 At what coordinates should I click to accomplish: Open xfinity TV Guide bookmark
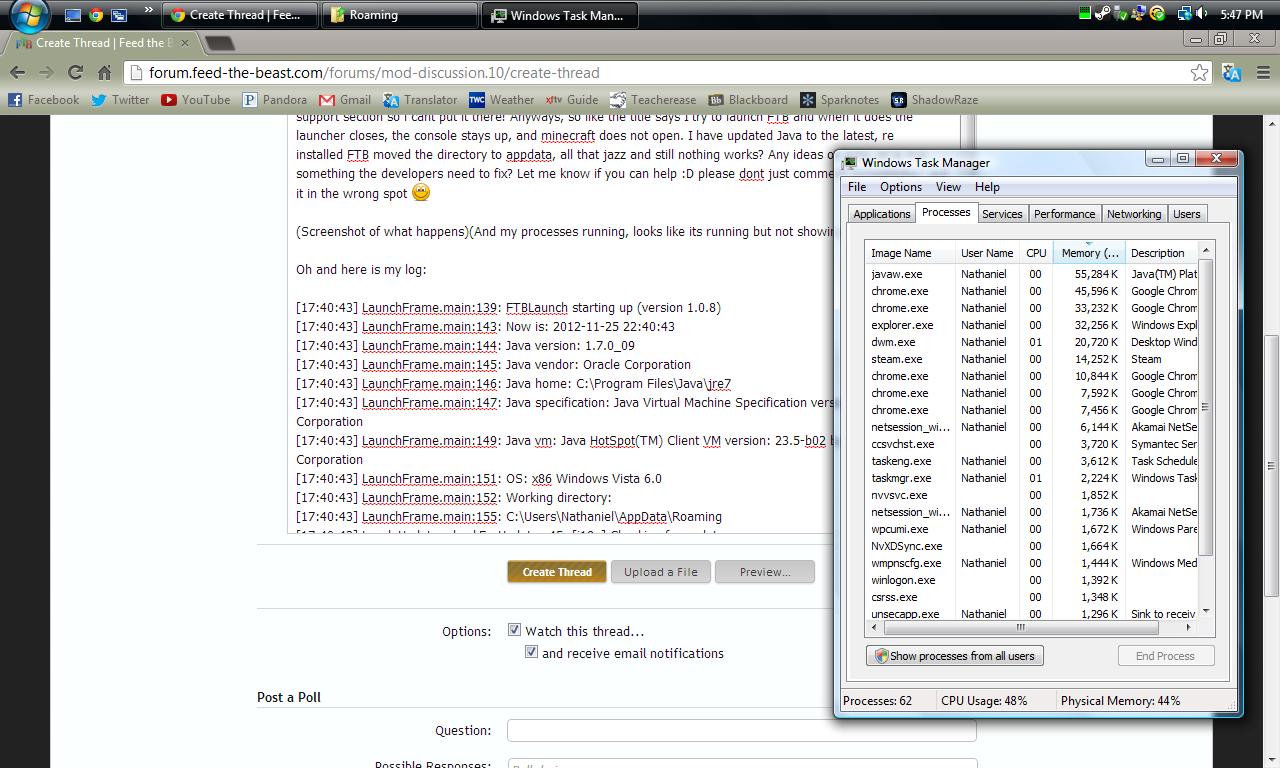(572, 100)
